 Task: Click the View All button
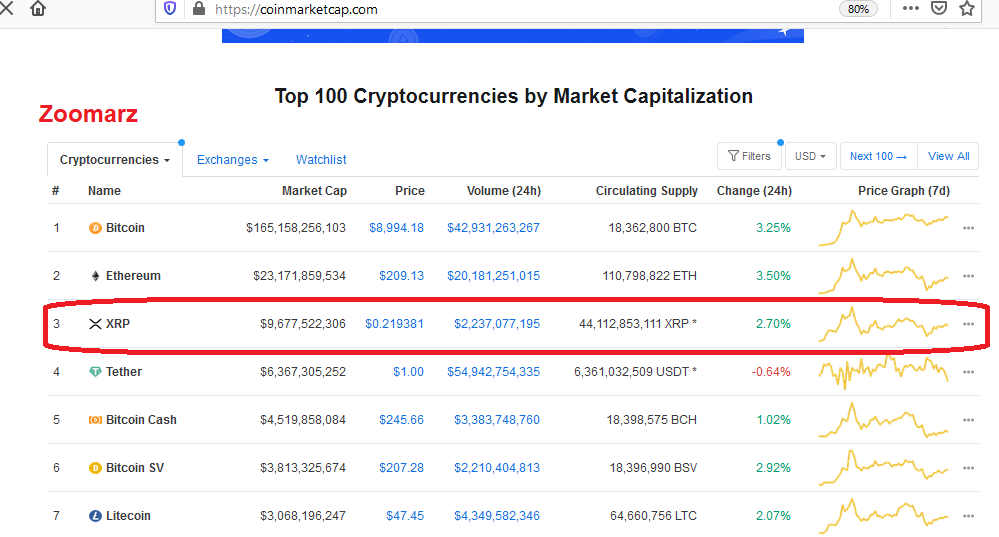pos(948,156)
